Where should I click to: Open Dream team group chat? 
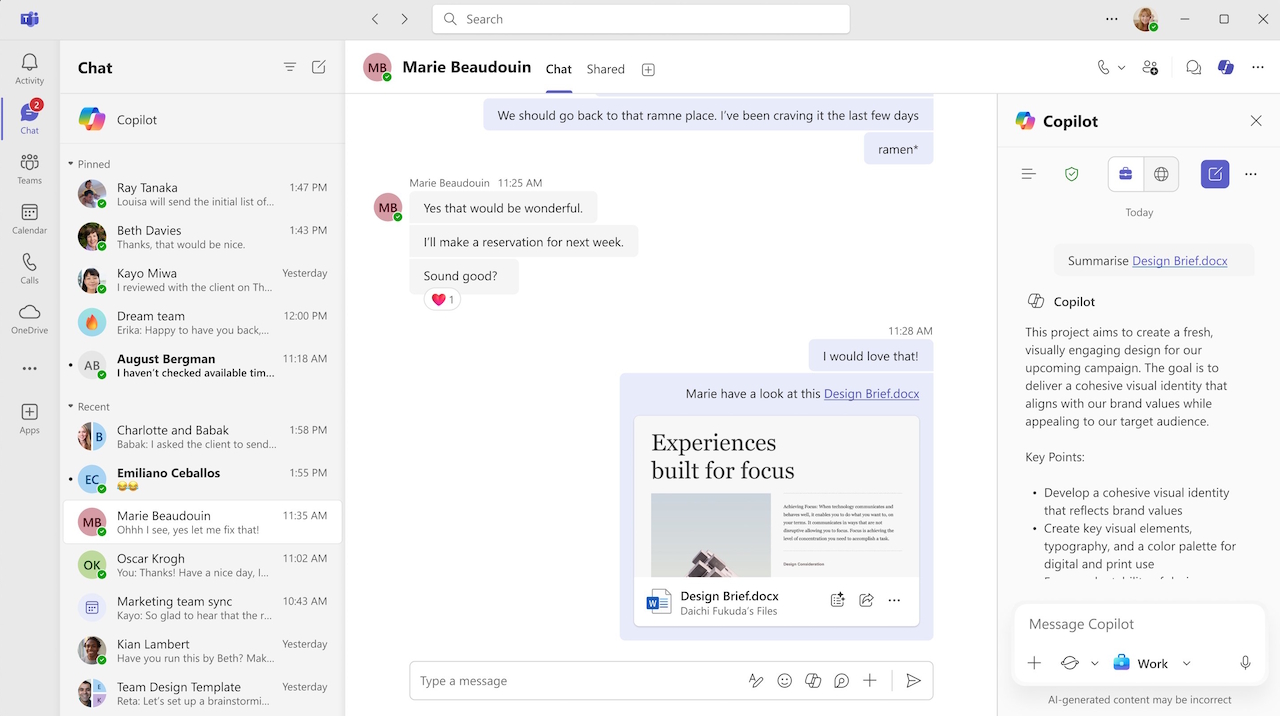point(201,322)
